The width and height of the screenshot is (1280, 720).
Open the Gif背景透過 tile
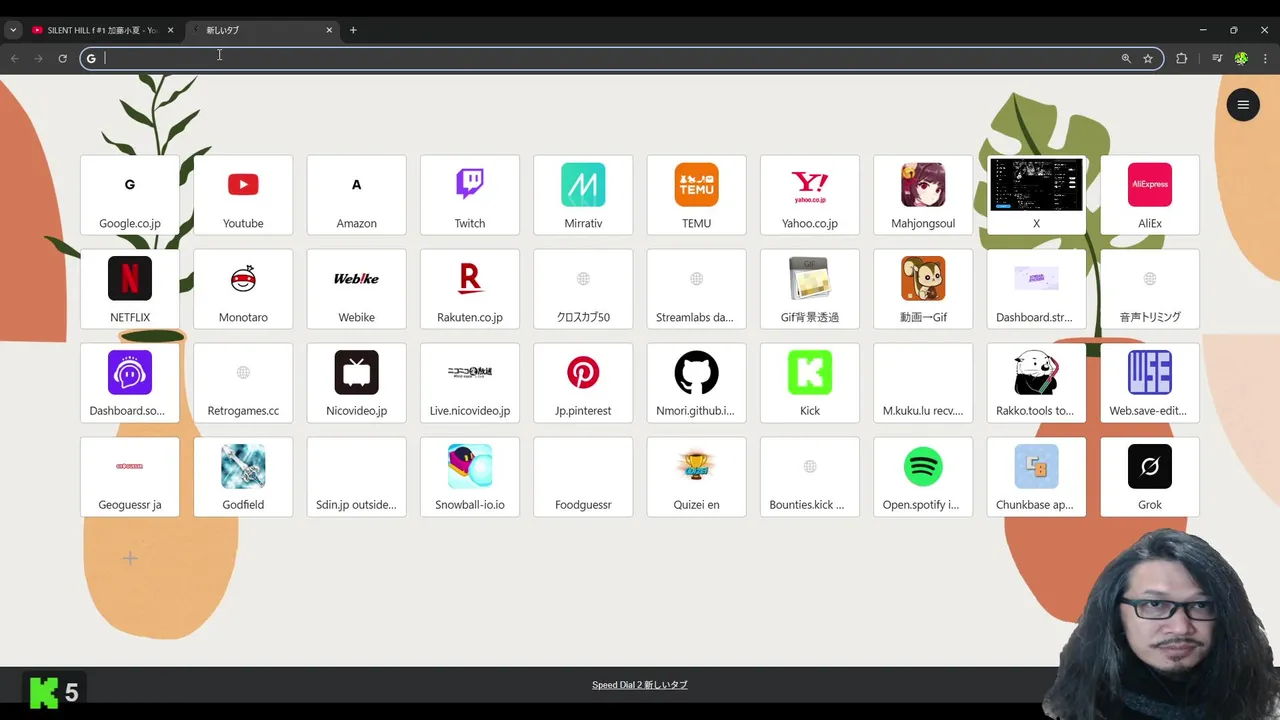tap(810, 289)
